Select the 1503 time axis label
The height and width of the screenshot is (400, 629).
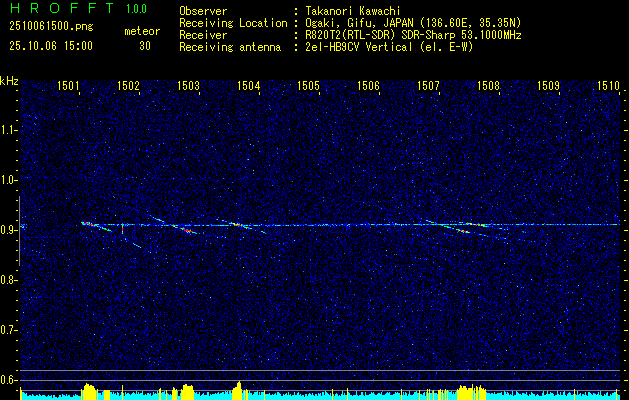(x=188, y=87)
